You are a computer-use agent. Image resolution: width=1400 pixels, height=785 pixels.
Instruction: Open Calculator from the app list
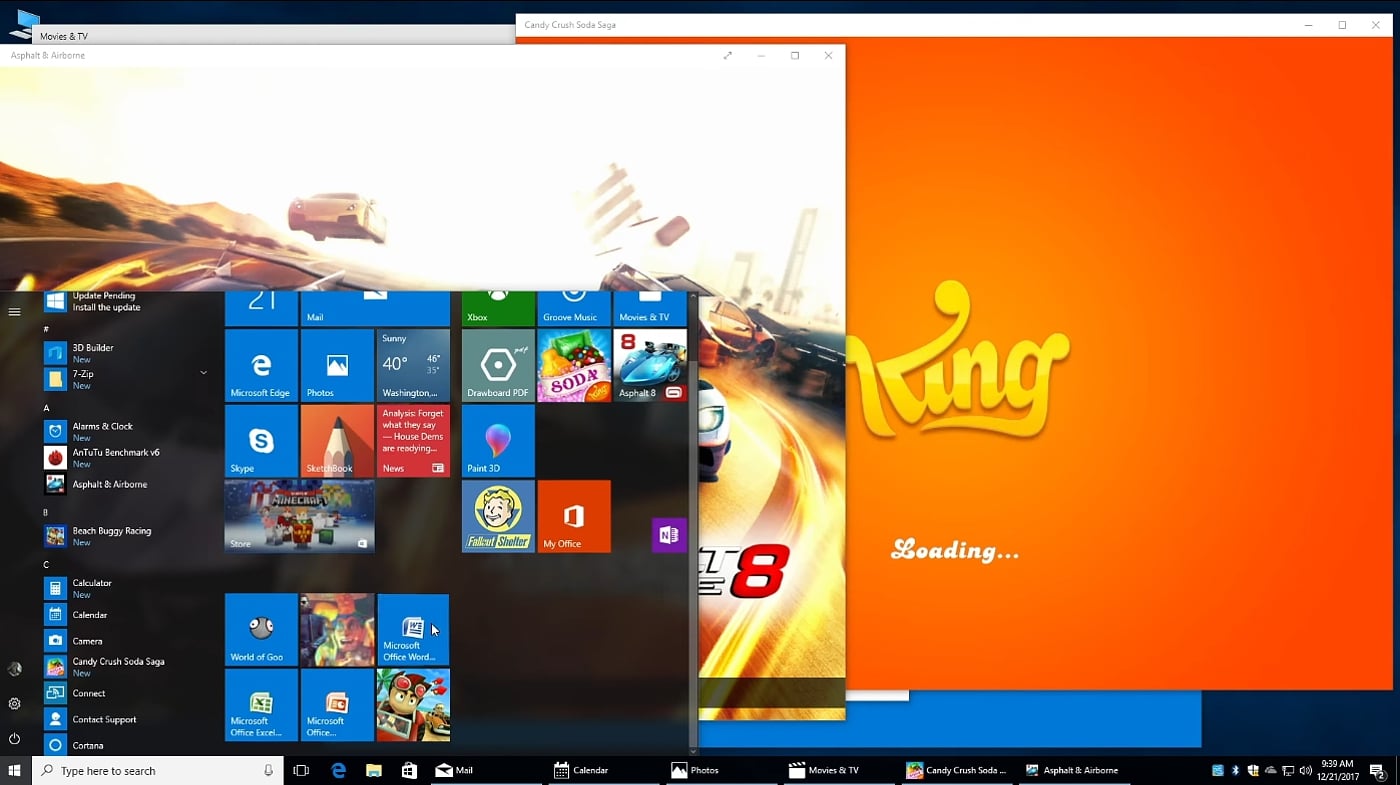coord(126,588)
